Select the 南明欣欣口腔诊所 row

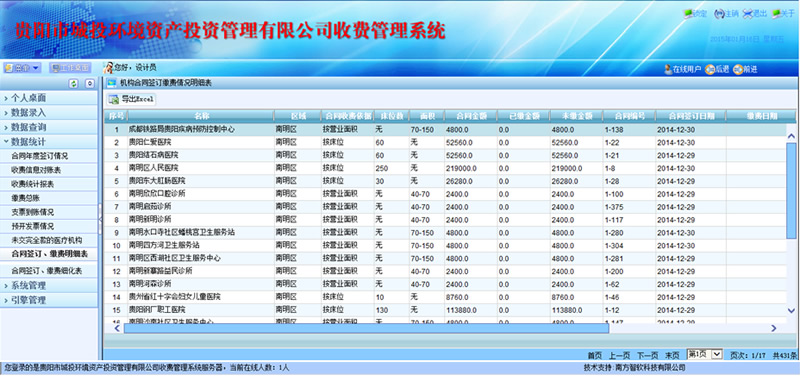[x=445, y=194]
